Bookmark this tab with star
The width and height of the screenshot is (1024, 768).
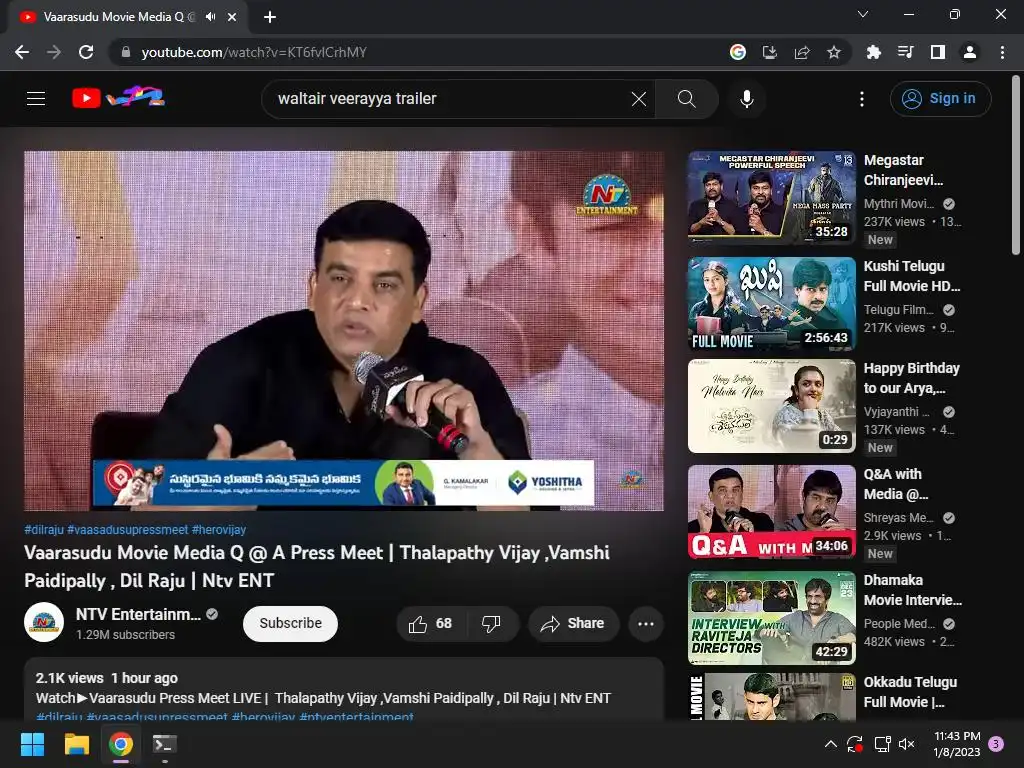coord(834,52)
